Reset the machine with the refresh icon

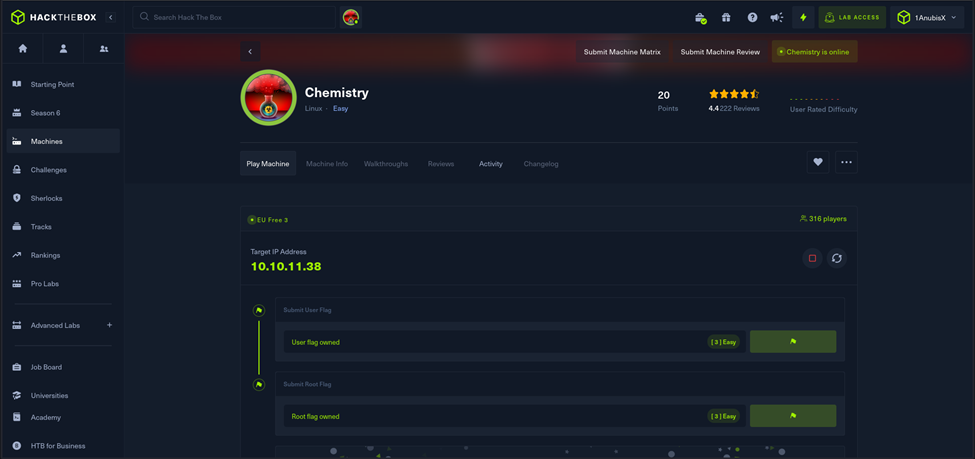(836, 258)
